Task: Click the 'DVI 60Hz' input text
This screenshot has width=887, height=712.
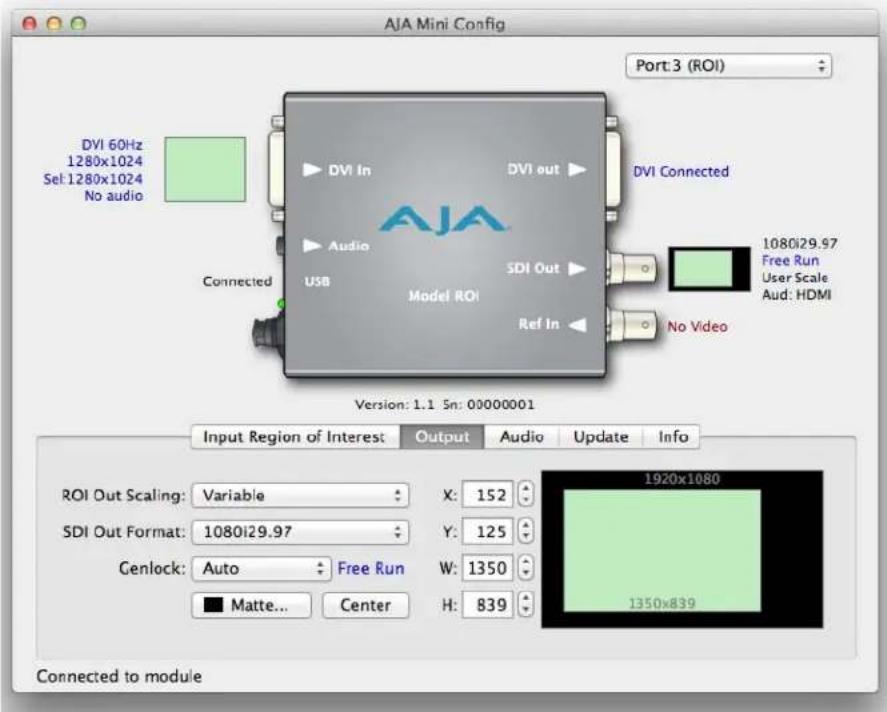Action: [112, 145]
